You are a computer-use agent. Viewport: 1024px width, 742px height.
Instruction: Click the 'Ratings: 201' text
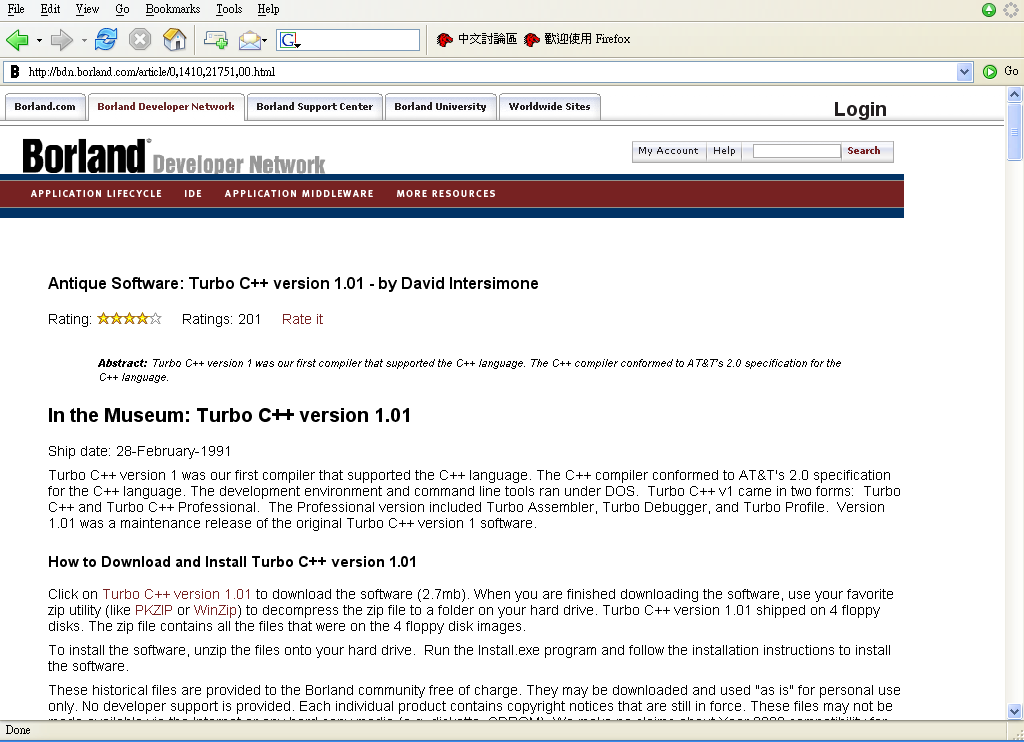pyautogui.click(x=221, y=319)
